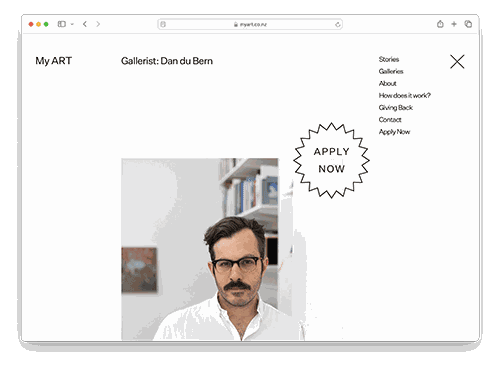Click the yellow minimize window button
Screen dimensions: 500x369
point(39,24)
